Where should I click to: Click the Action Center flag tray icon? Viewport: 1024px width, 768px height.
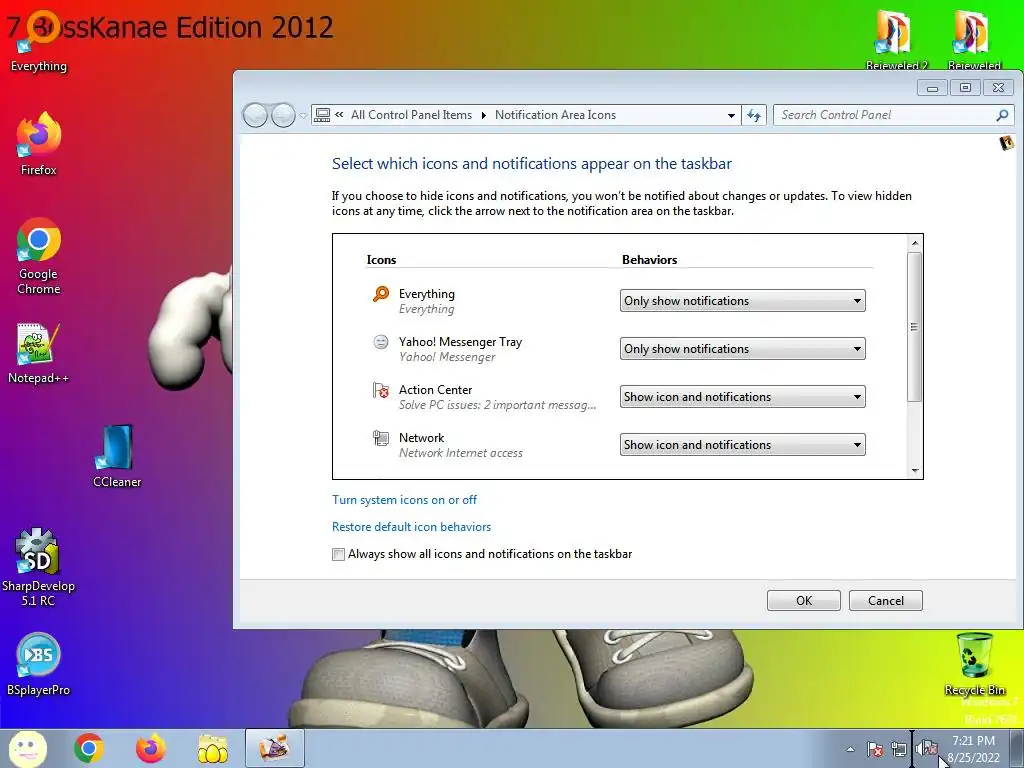coord(875,749)
